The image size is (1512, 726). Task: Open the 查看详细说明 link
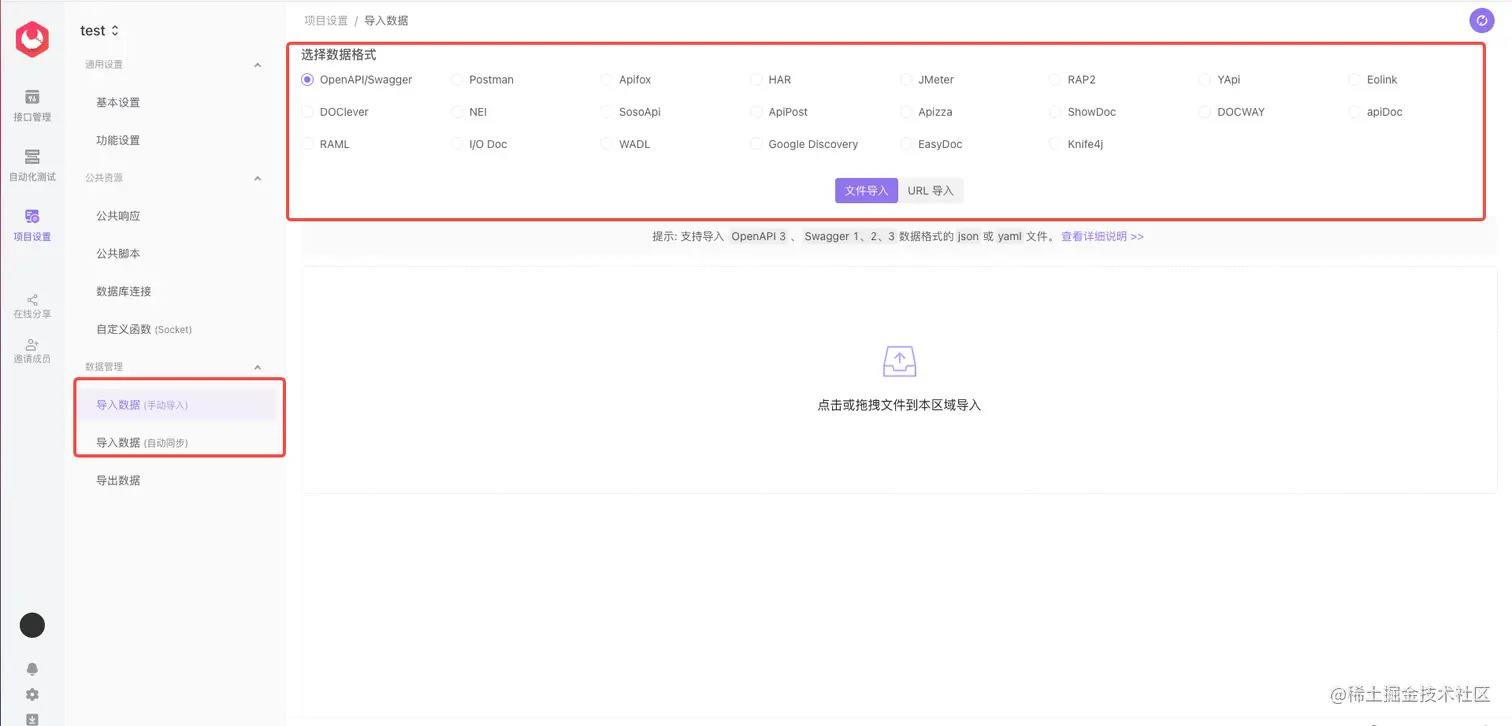coord(1100,236)
